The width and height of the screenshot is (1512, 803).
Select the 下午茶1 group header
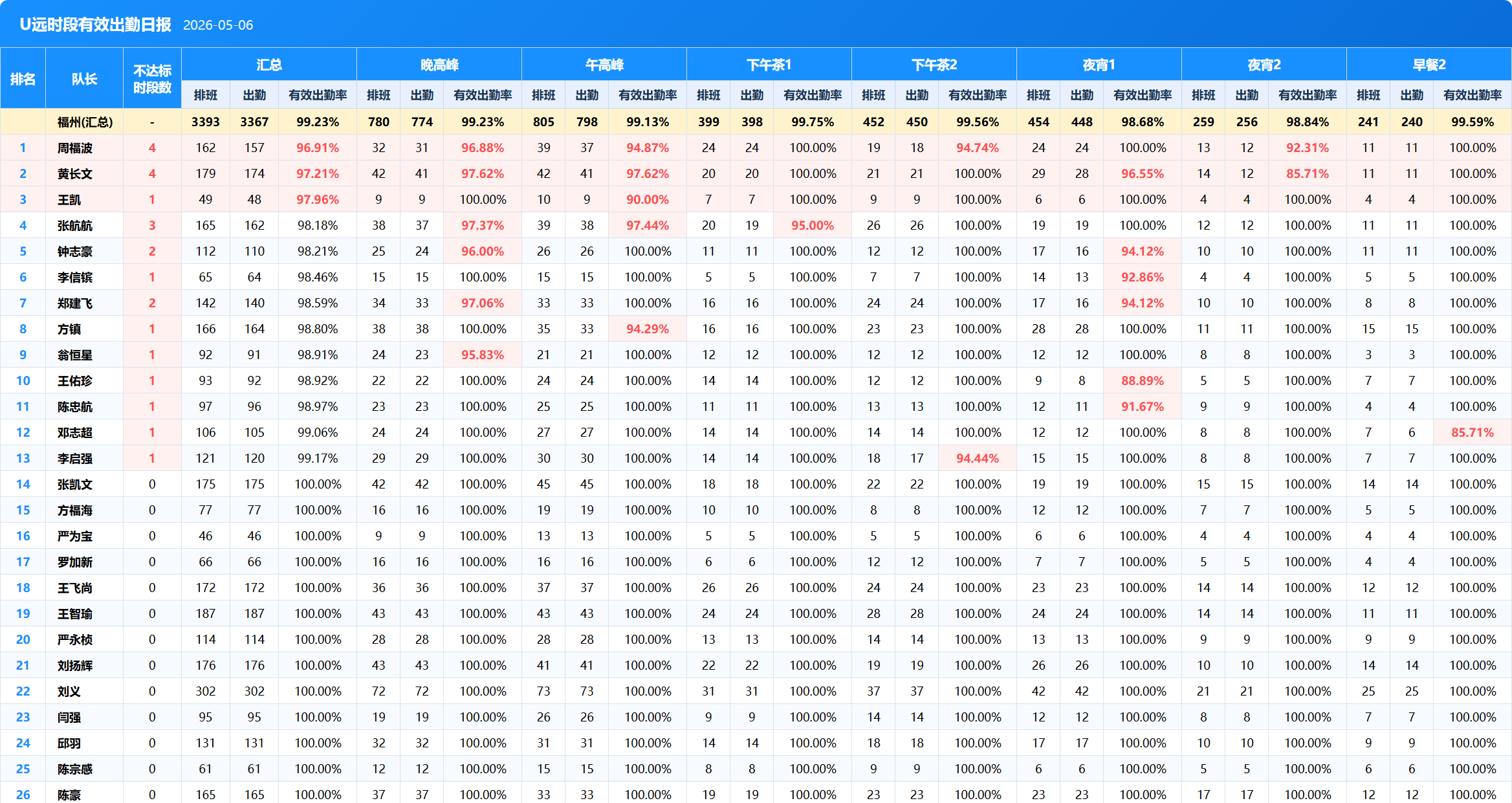click(769, 65)
